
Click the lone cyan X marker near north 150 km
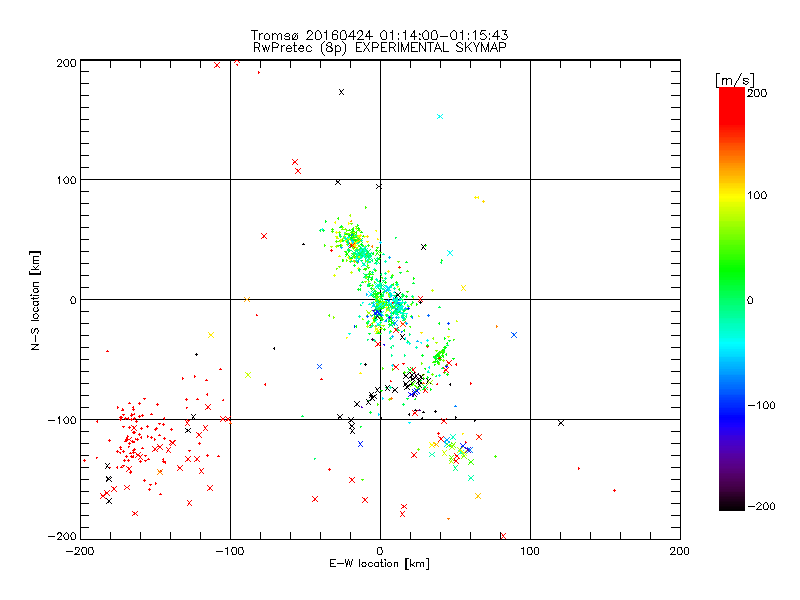(440, 117)
